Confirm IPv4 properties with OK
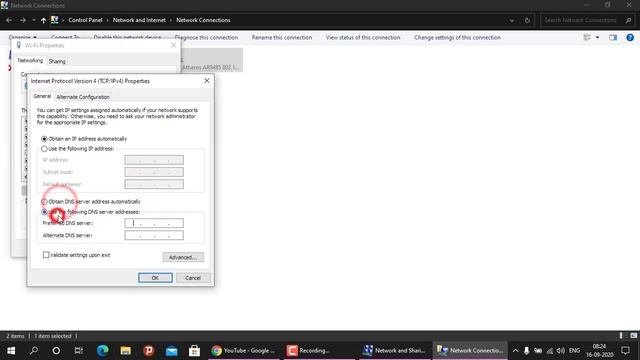This screenshot has width=640, height=360. point(155,278)
